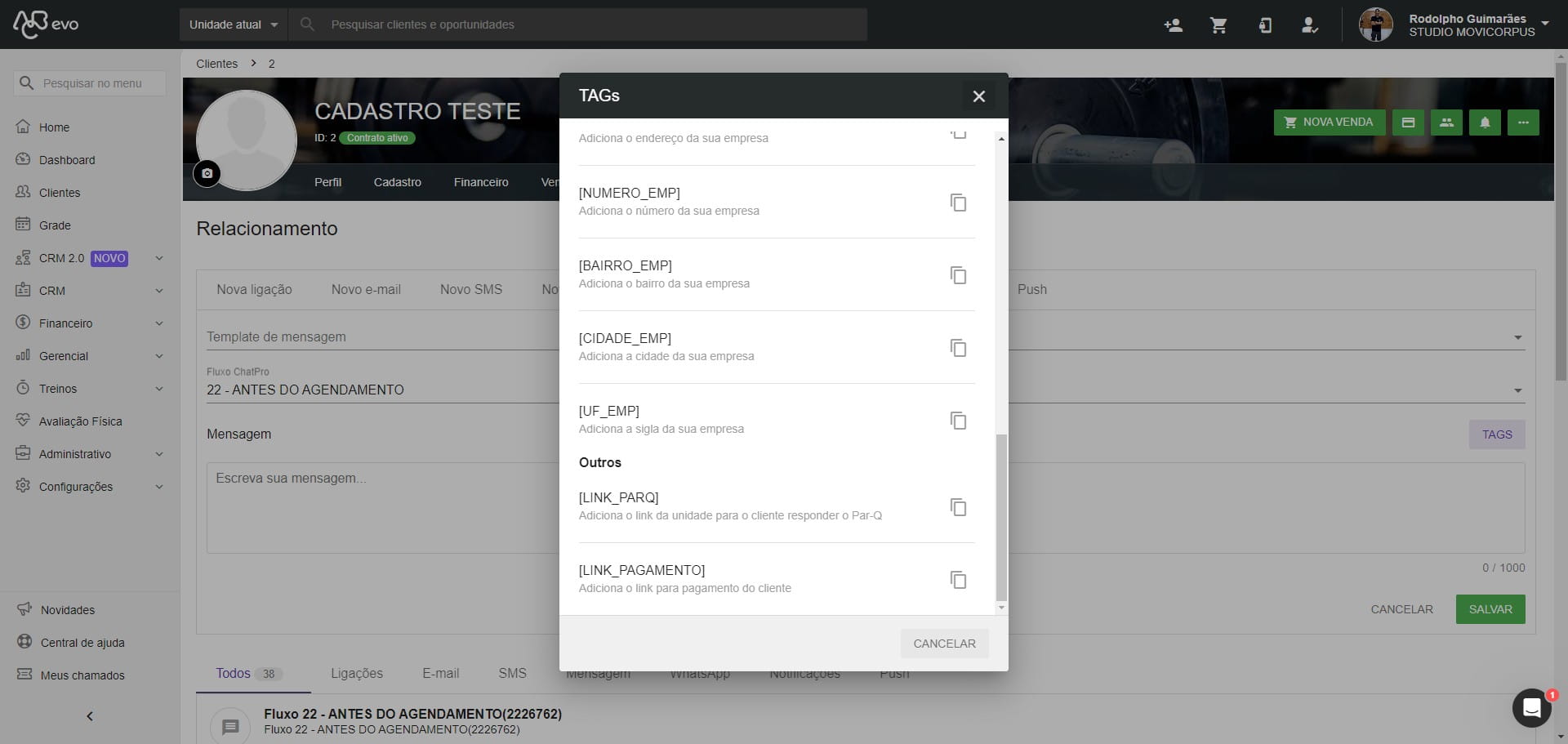Image resolution: width=1568 pixels, height=744 pixels.
Task: Open Novidades in sidebar
Action: 67,610
